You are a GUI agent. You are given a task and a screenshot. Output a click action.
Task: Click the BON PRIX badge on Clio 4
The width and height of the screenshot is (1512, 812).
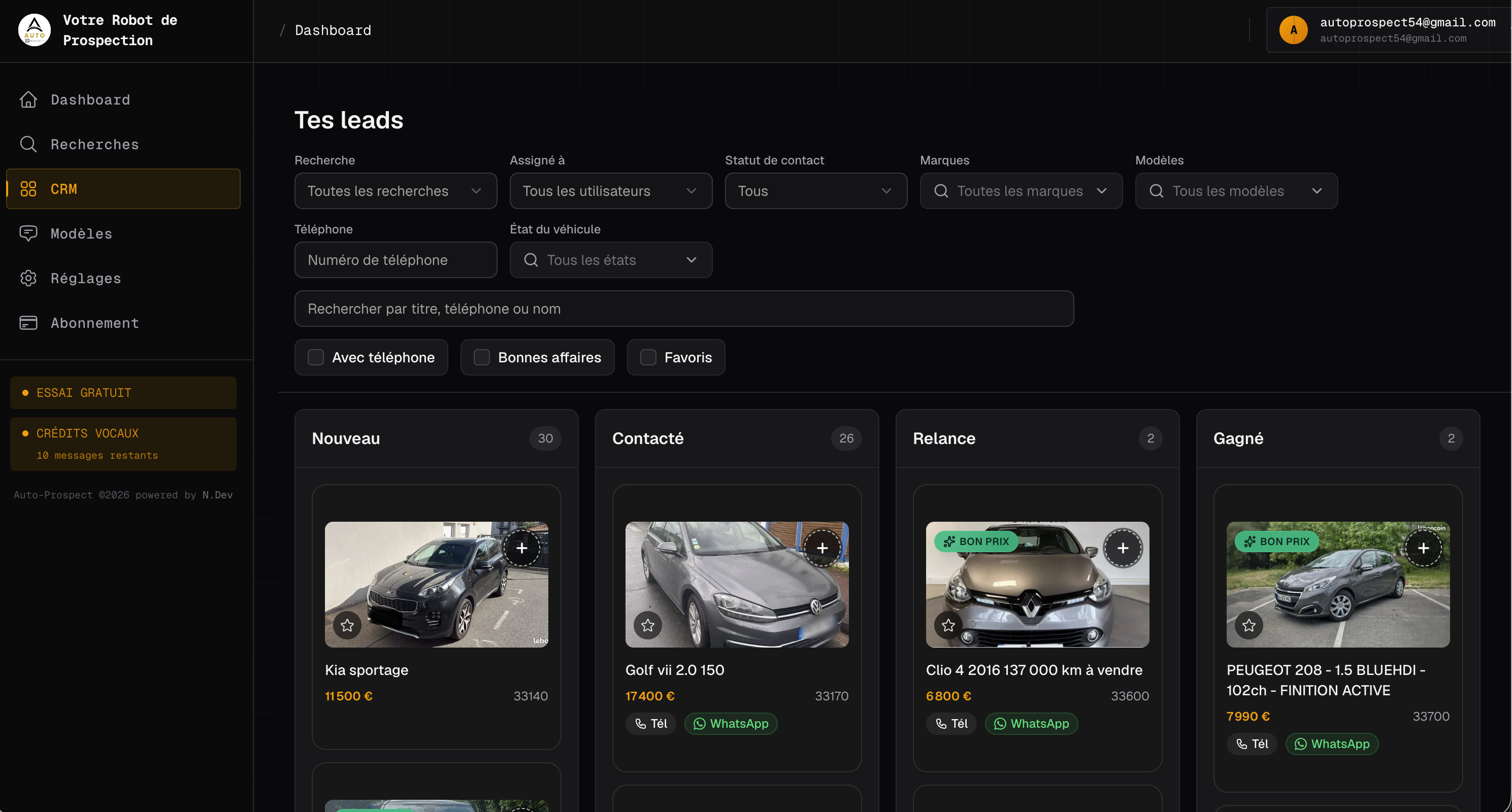click(976, 542)
